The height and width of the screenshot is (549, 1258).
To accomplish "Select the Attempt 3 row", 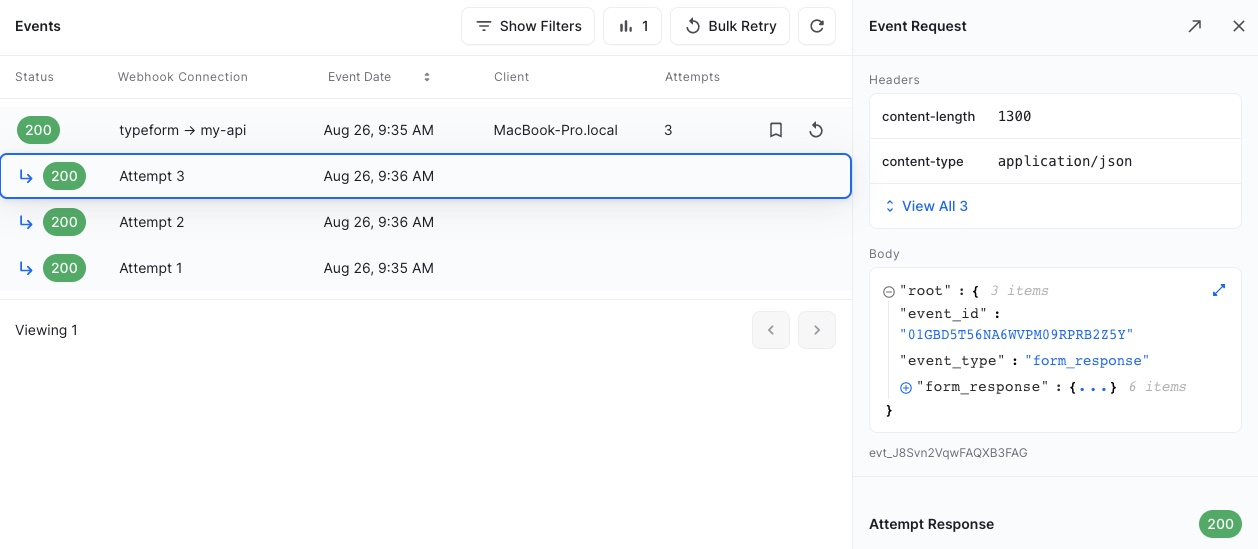I will pos(425,176).
